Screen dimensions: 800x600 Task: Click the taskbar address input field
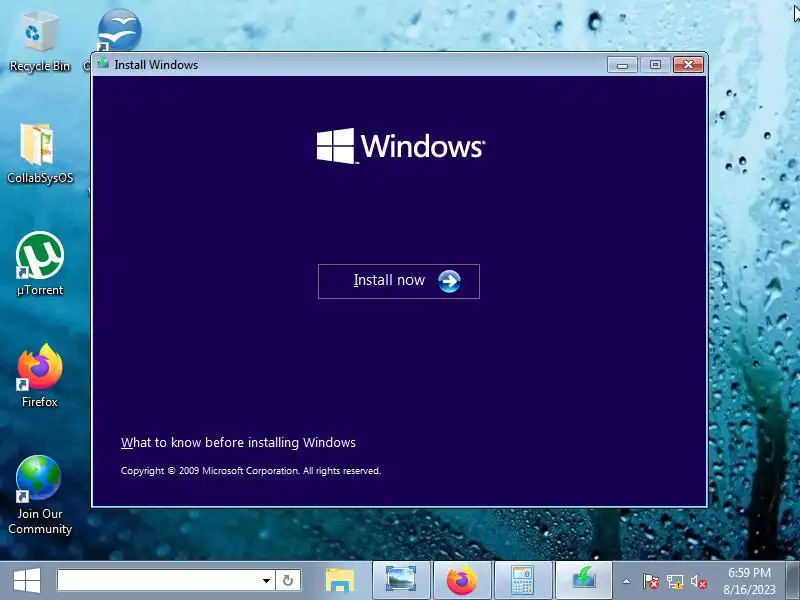160,581
